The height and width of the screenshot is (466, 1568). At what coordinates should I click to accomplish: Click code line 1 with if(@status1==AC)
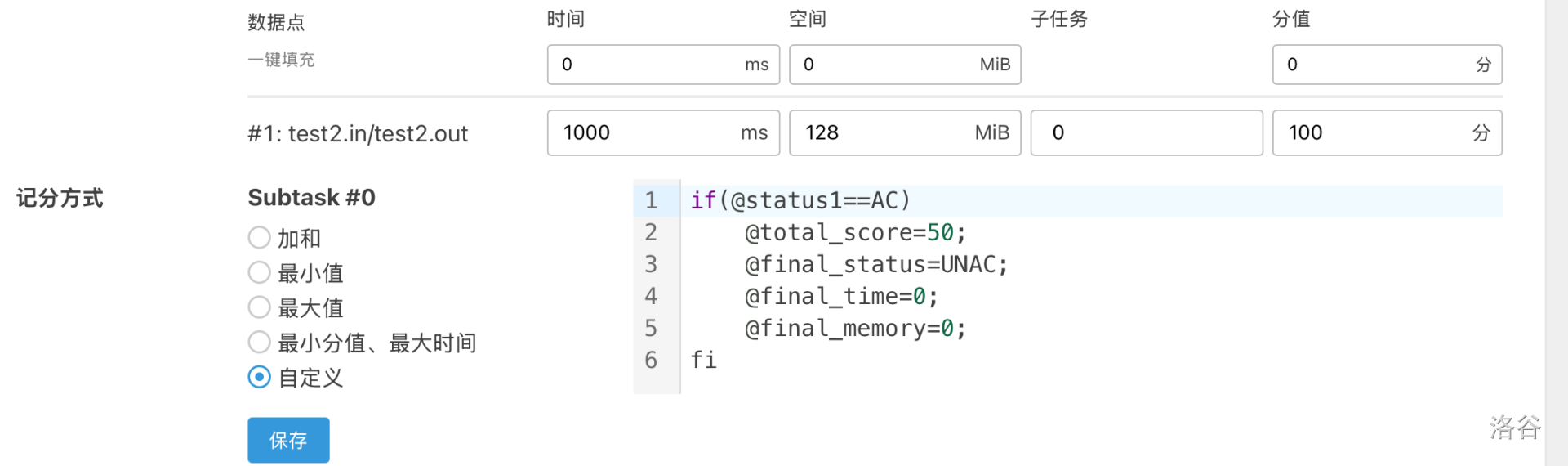point(800,200)
